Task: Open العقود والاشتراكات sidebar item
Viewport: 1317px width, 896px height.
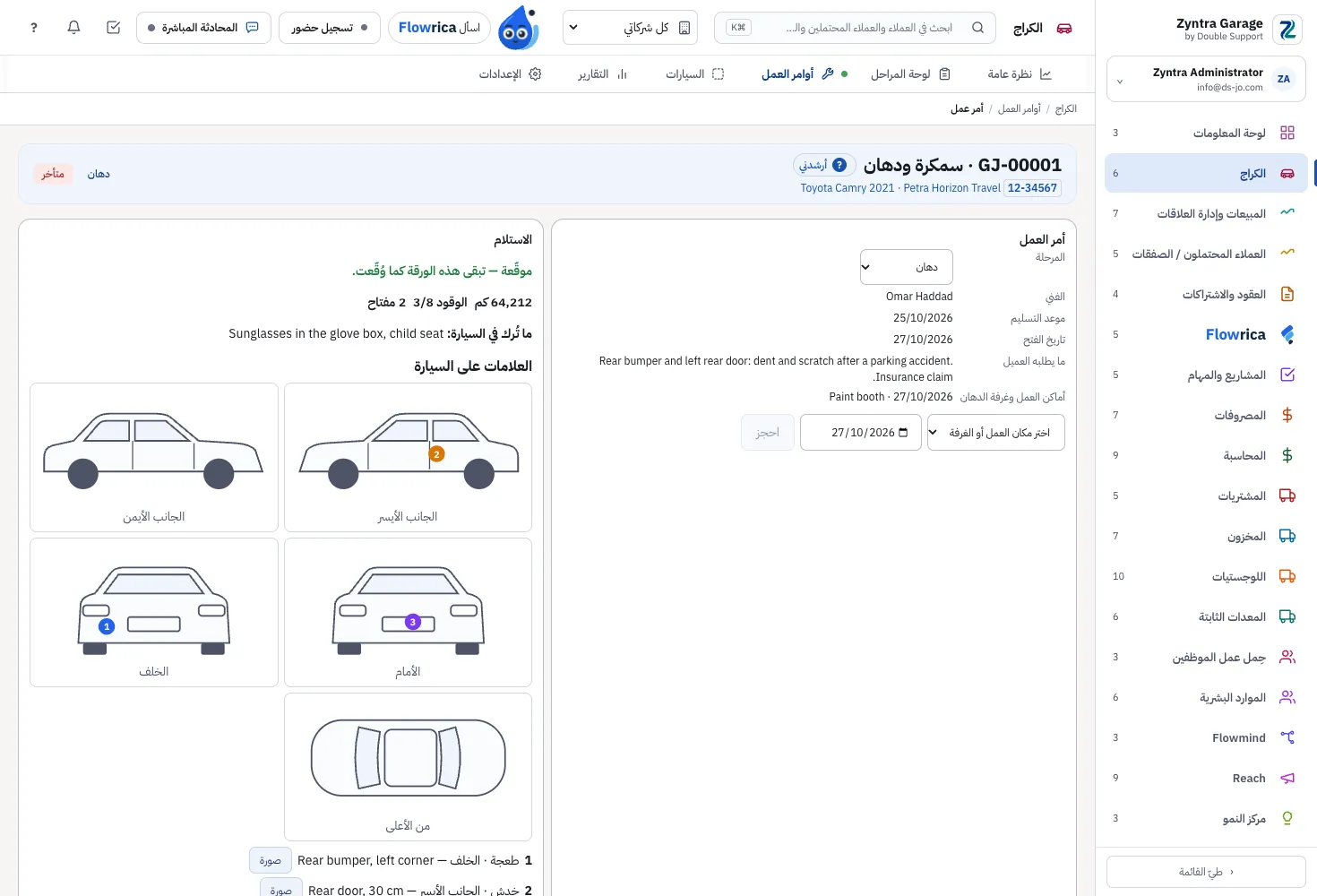Action: coord(1205,294)
